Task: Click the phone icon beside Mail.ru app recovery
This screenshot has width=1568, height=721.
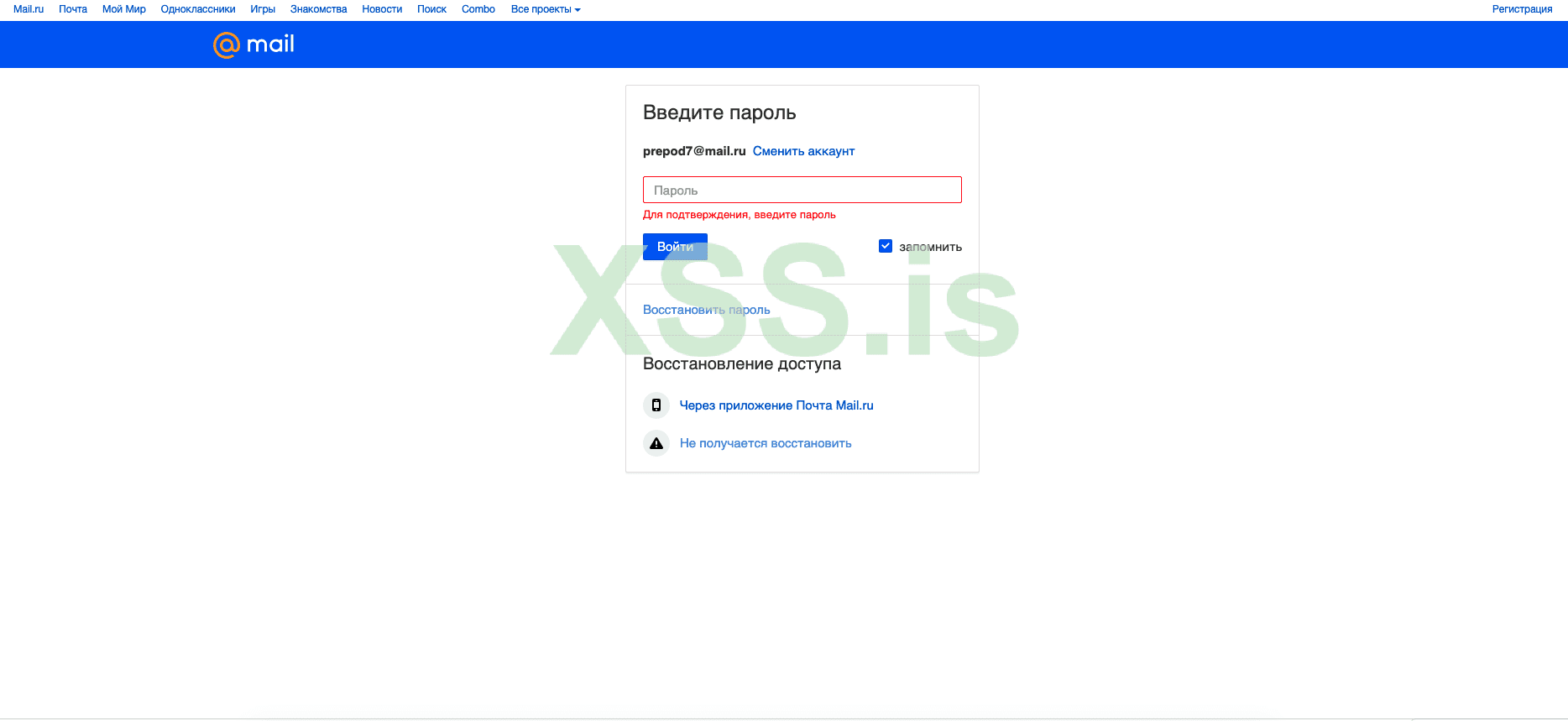Action: coord(656,405)
